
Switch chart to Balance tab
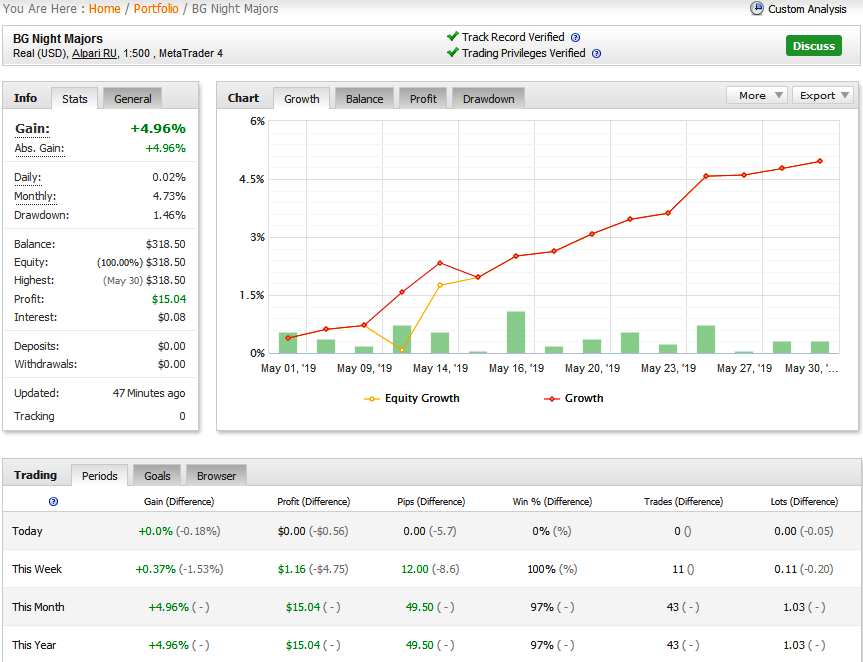[x=364, y=99]
